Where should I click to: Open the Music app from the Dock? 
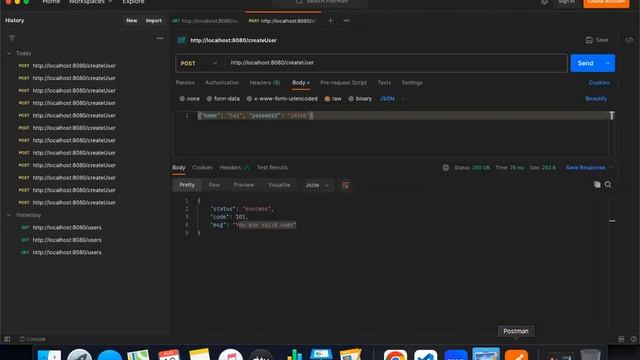point(231,354)
